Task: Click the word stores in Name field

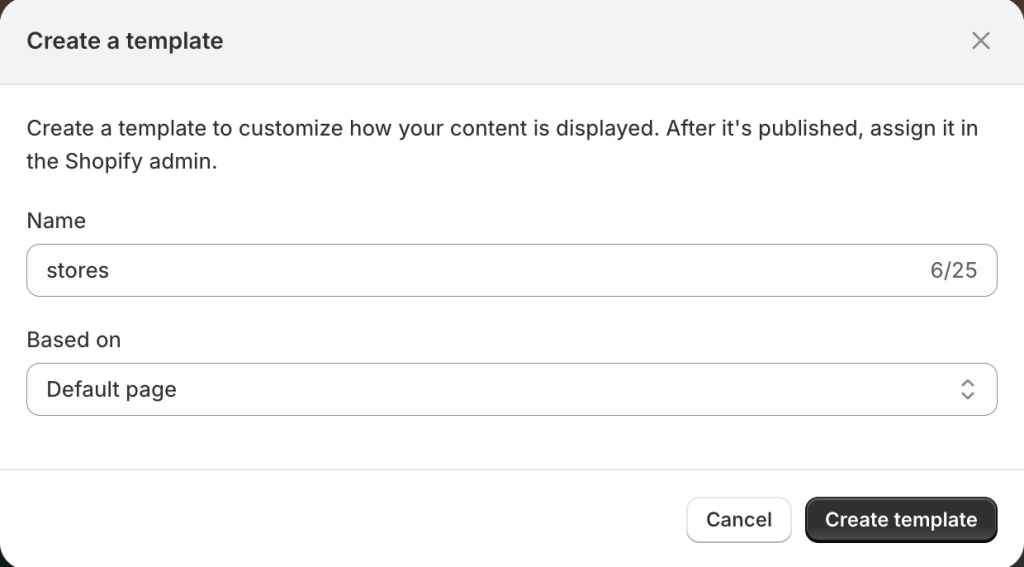Action: tap(78, 271)
